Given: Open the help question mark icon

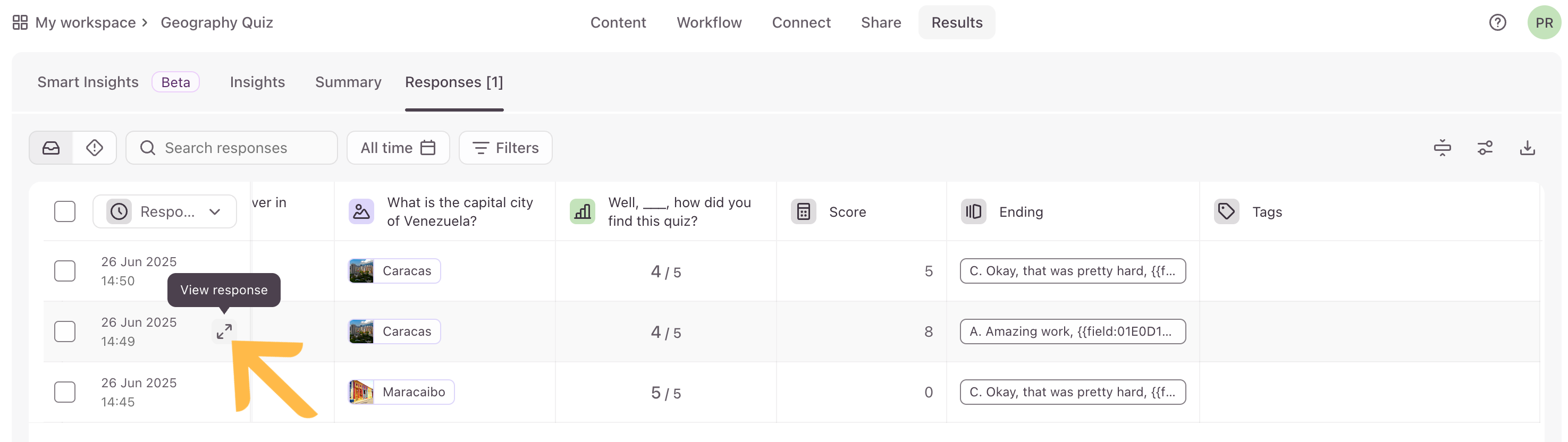Looking at the screenshot, I should click(x=1497, y=22).
